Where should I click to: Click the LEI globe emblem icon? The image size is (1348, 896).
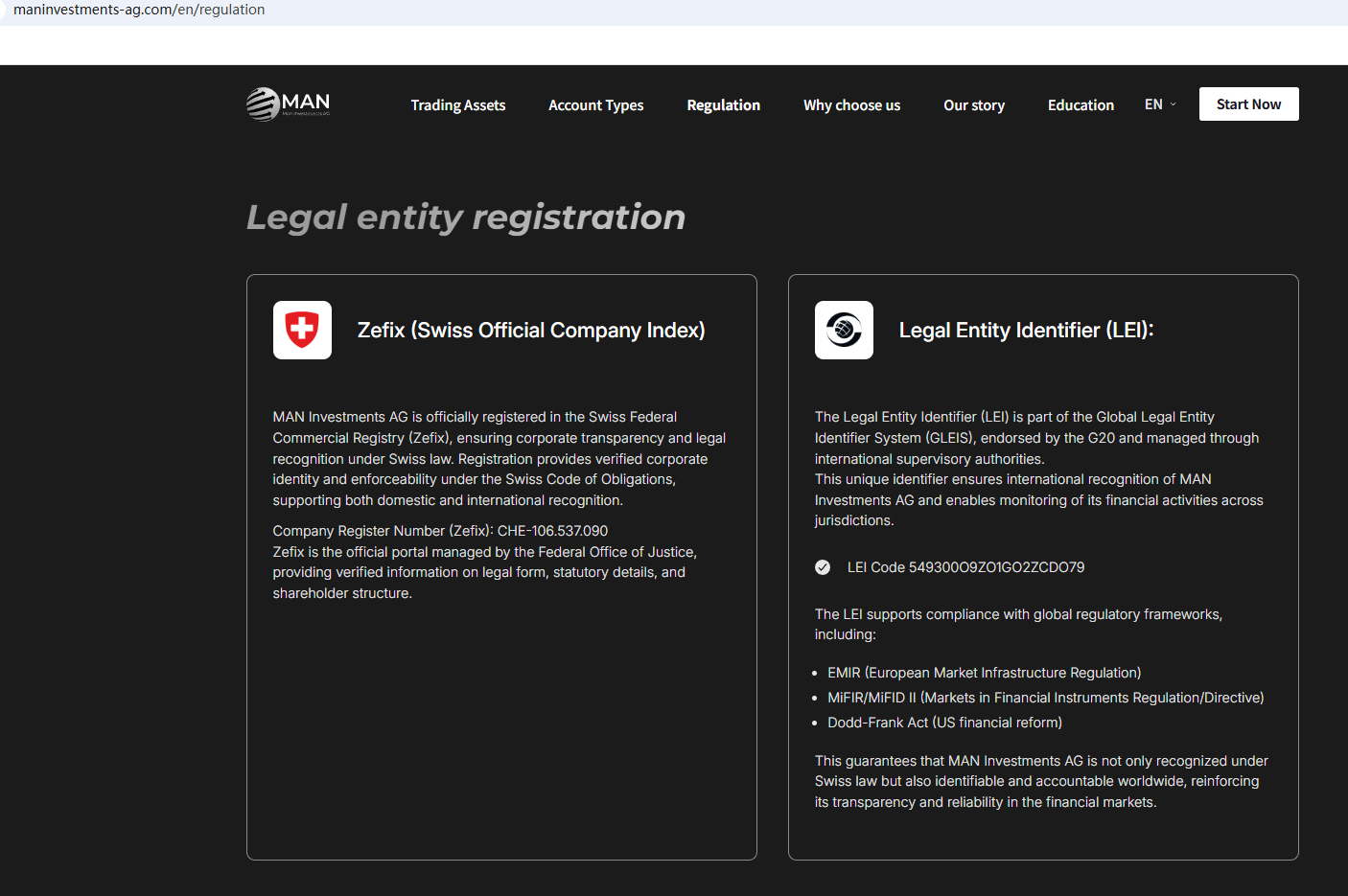[x=844, y=331]
